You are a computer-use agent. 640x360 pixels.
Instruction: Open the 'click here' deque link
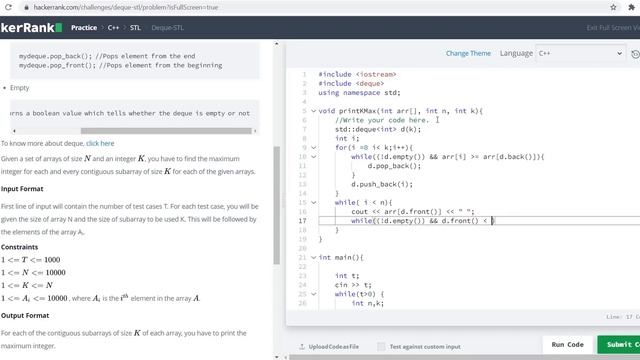click(x=100, y=143)
